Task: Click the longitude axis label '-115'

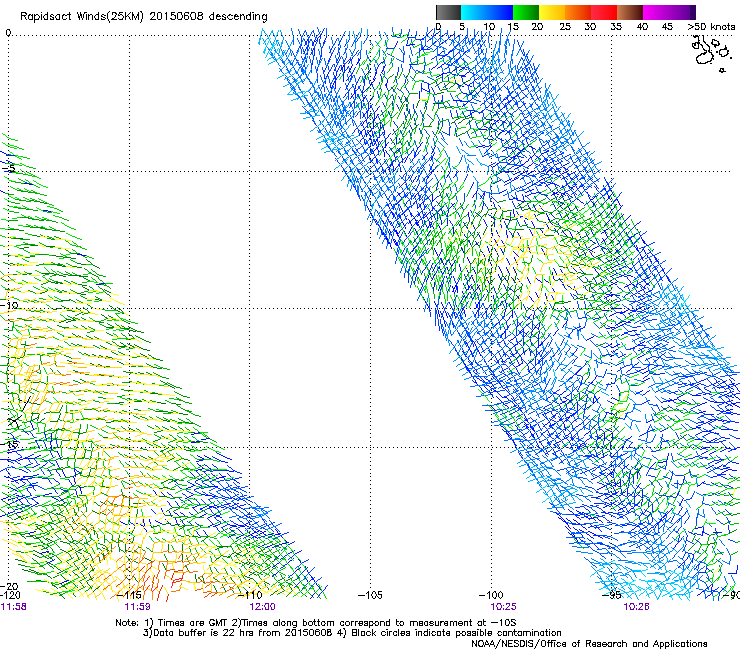Action: click(x=130, y=595)
